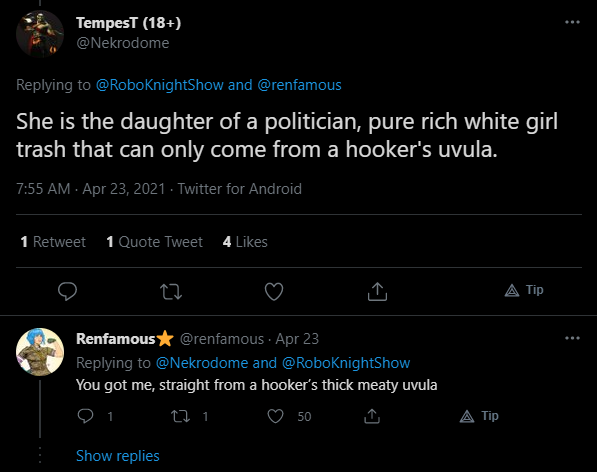
Task: Open more options for Renfamous's reply
Action: coord(572,338)
